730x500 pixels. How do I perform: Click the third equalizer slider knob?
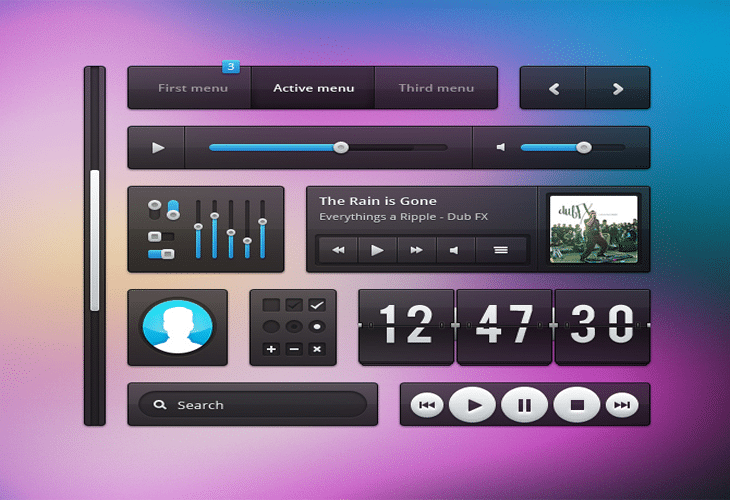(x=231, y=232)
